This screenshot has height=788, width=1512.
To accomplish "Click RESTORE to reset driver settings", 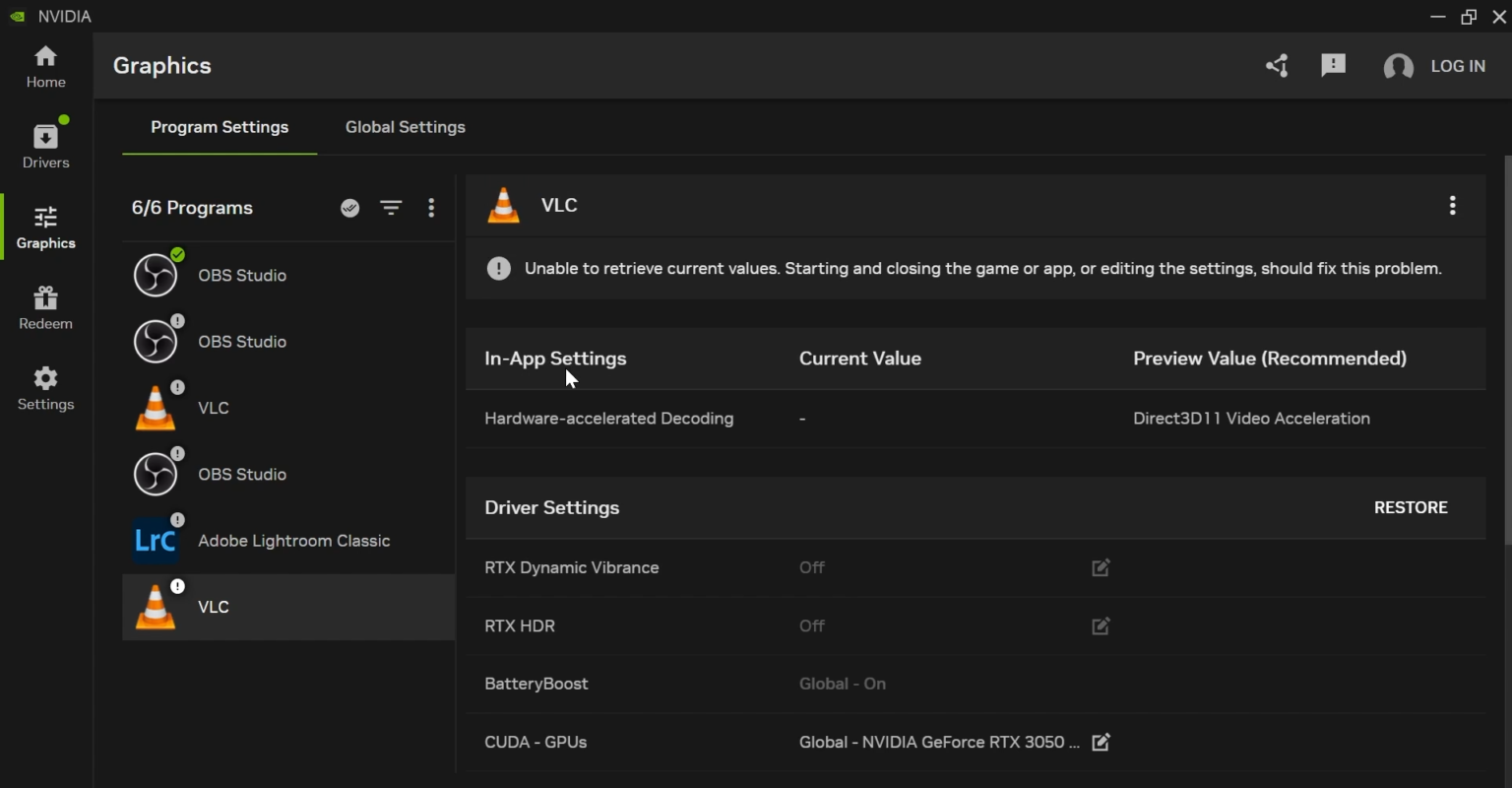I will [1411, 507].
